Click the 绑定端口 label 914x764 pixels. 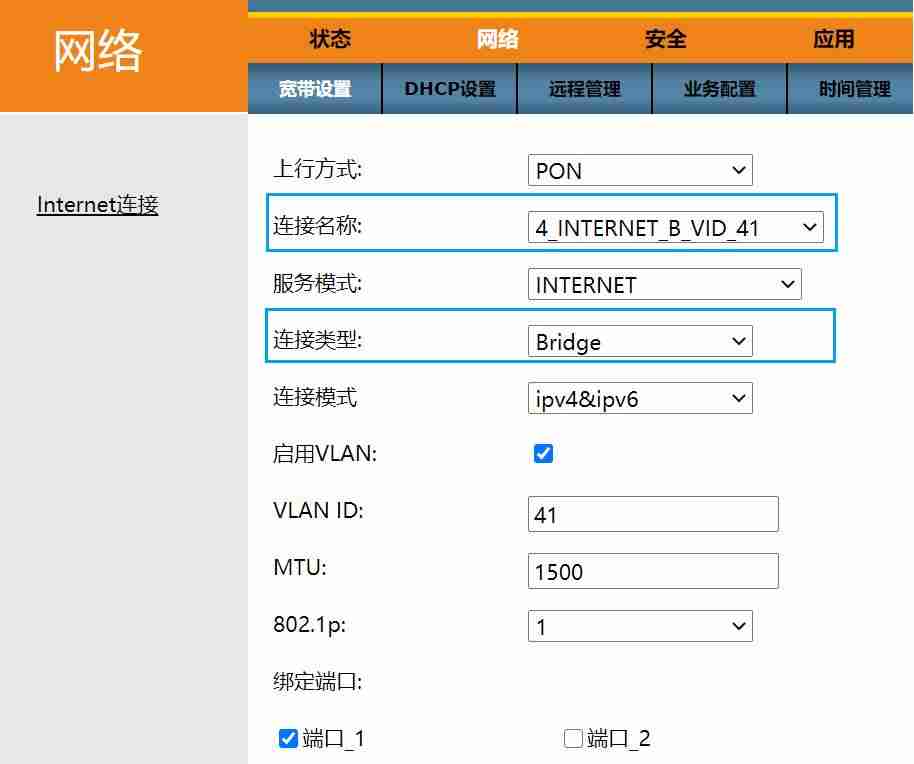point(318,681)
